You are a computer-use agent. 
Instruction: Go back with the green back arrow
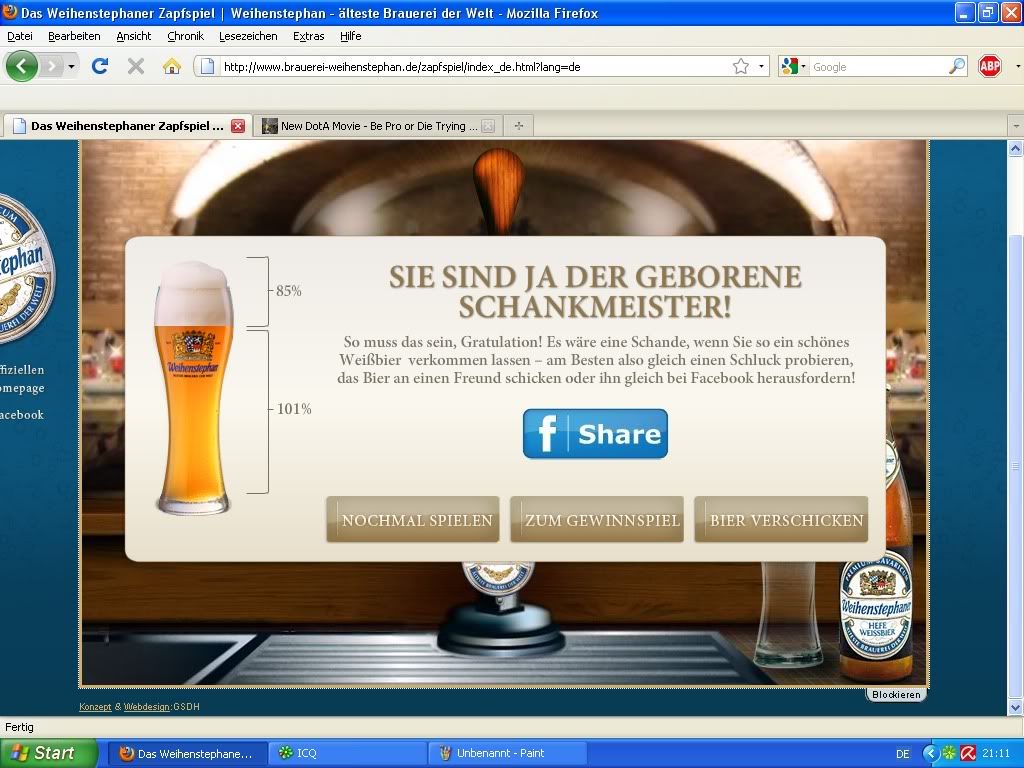[22, 66]
